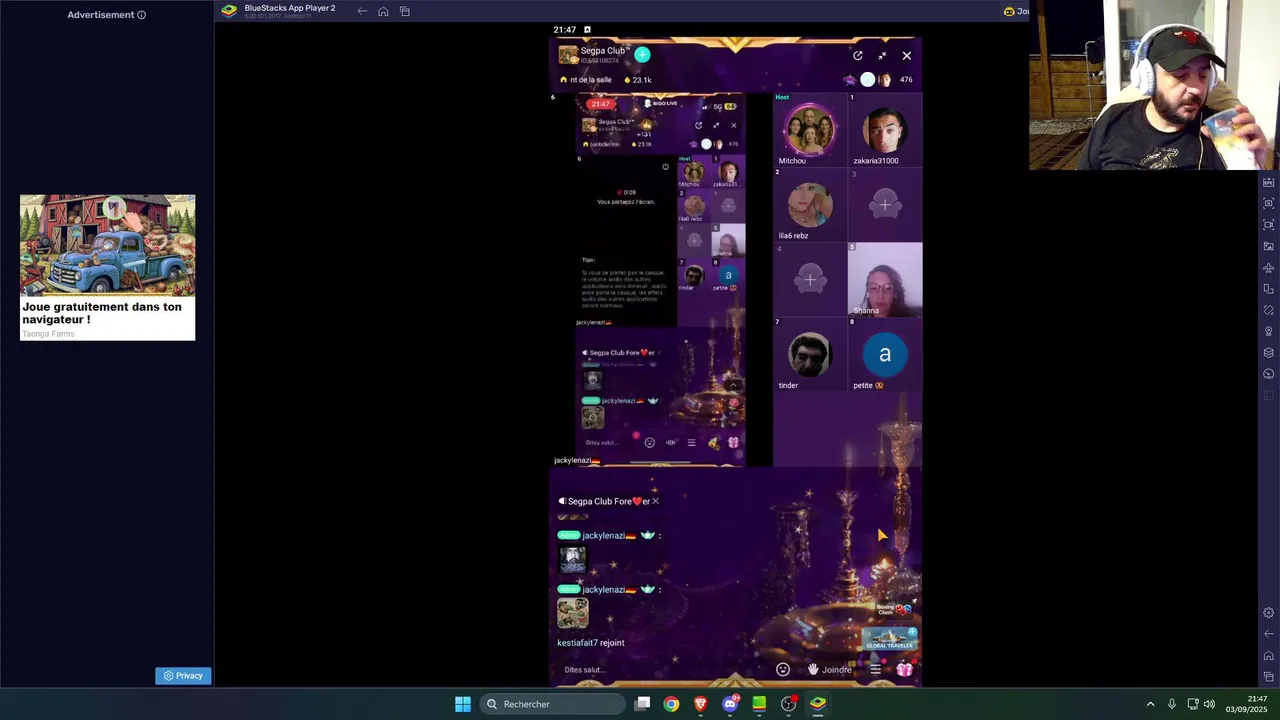Click the kestiafait7 rejoint message
This screenshot has height=720, width=1280.
pos(591,643)
